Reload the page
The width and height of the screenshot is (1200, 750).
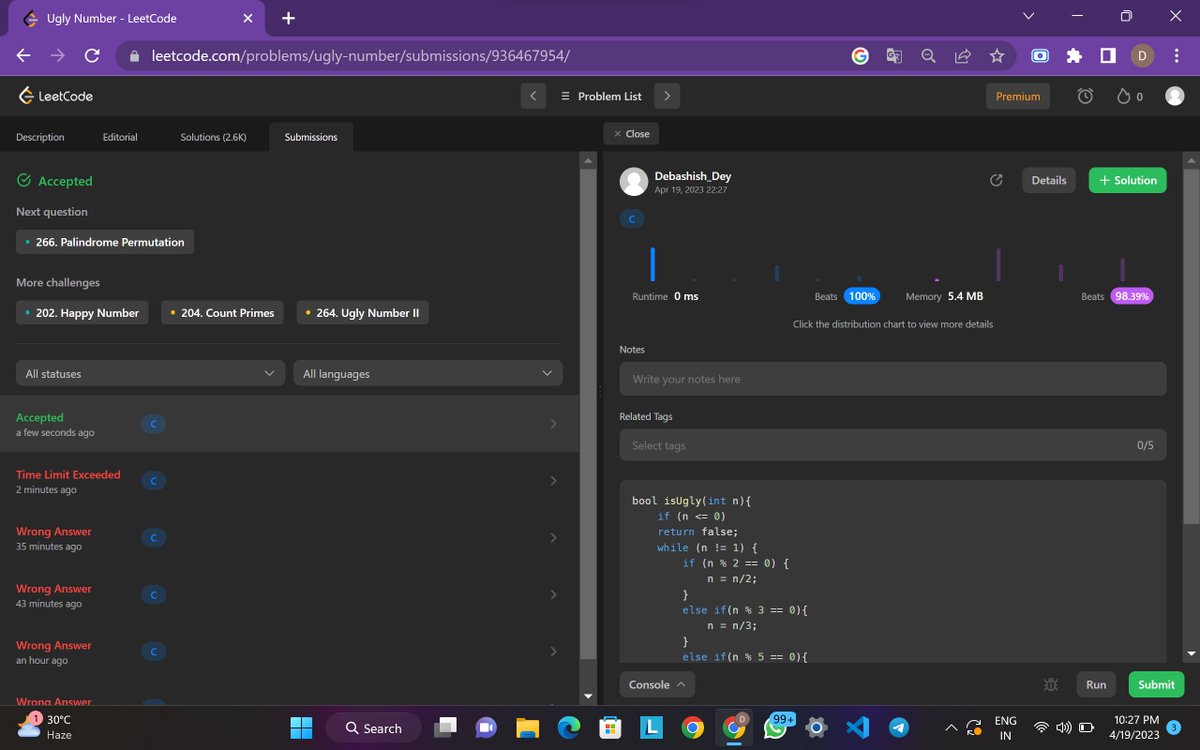tap(92, 56)
